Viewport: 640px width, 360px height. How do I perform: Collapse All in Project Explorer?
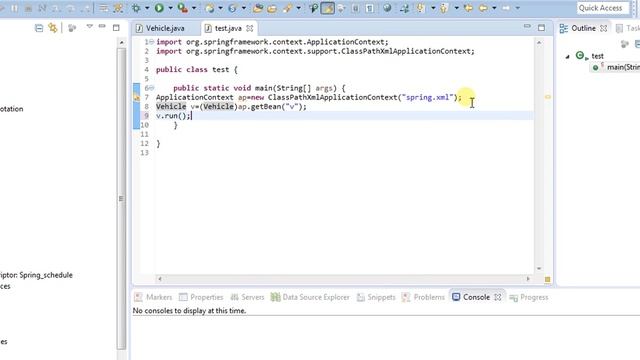(x=39, y=28)
